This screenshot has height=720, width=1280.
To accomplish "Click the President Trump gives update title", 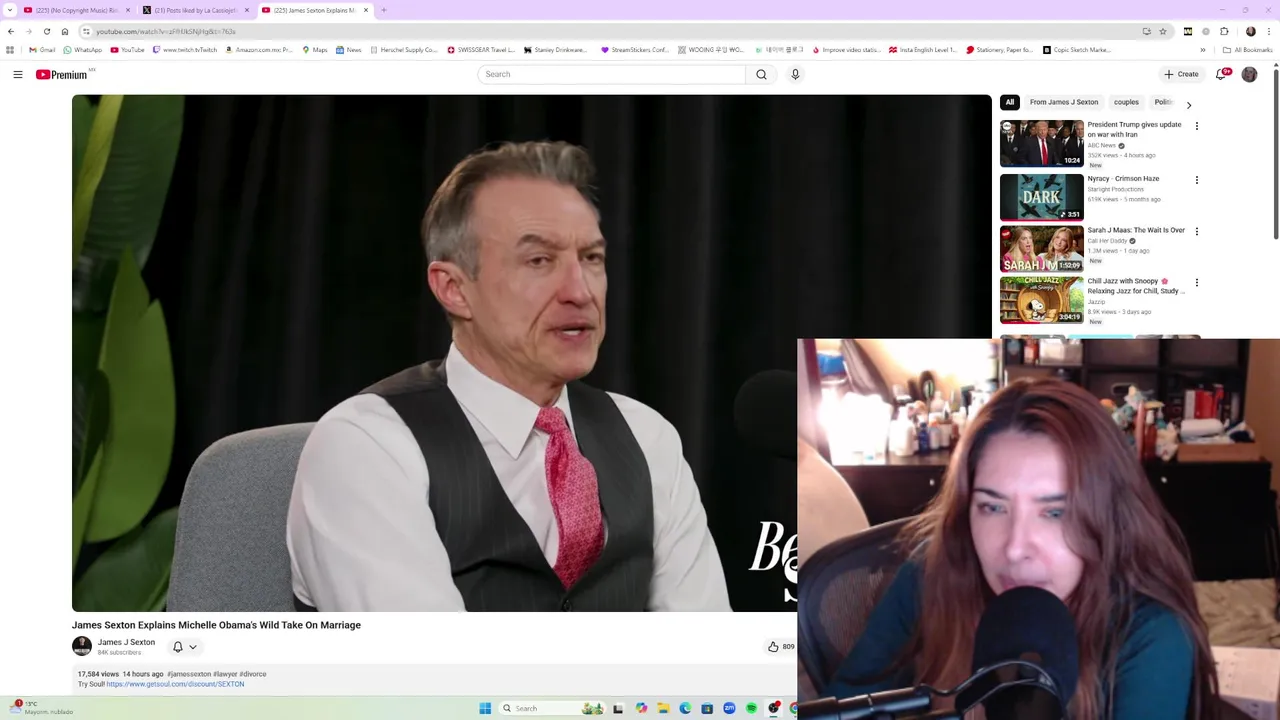I will tap(1134, 129).
